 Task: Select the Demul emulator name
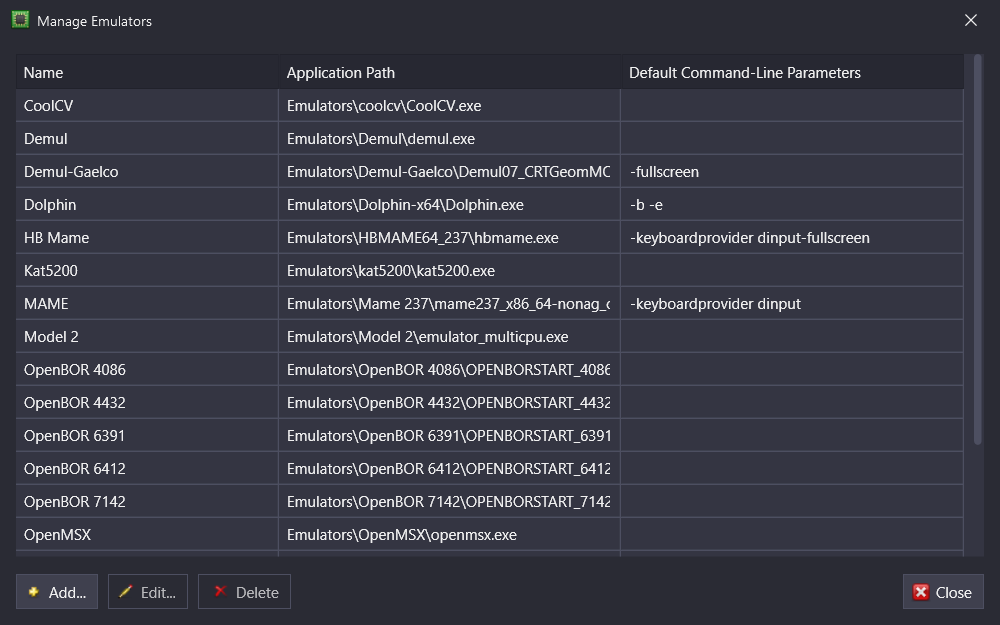coord(45,138)
